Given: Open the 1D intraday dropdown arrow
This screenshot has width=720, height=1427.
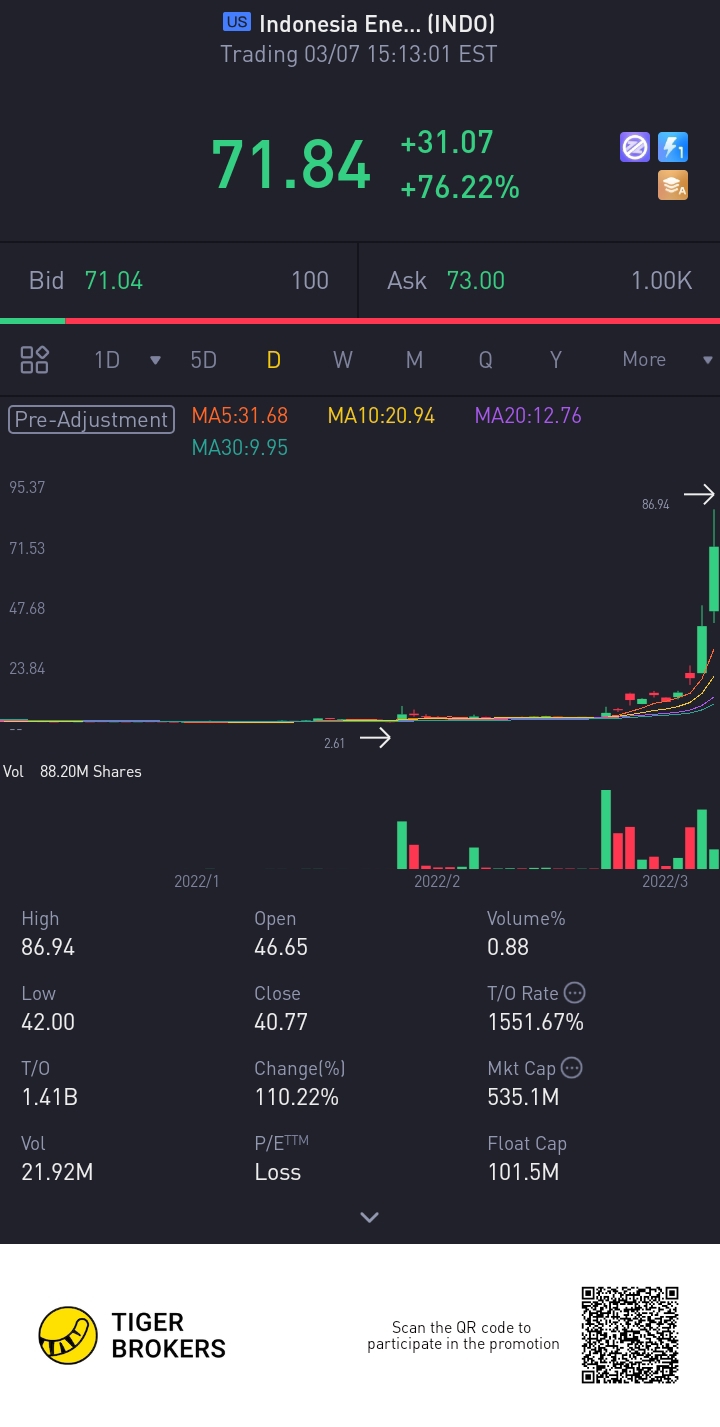Looking at the screenshot, I should click(x=155, y=360).
